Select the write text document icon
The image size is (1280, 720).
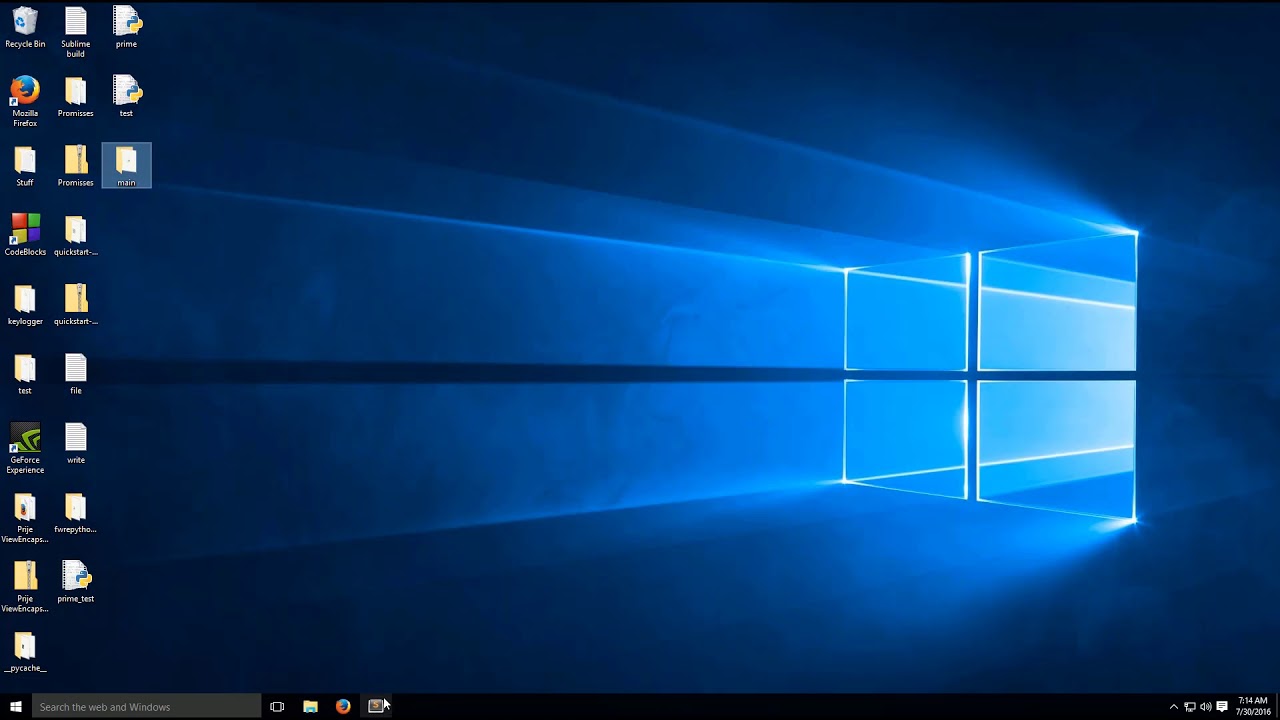pyautogui.click(x=76, y=443)
